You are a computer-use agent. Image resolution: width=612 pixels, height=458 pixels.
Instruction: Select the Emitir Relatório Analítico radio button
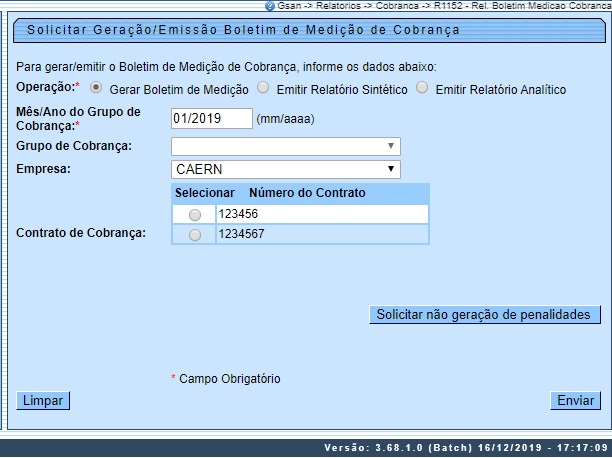click(422, 88)
